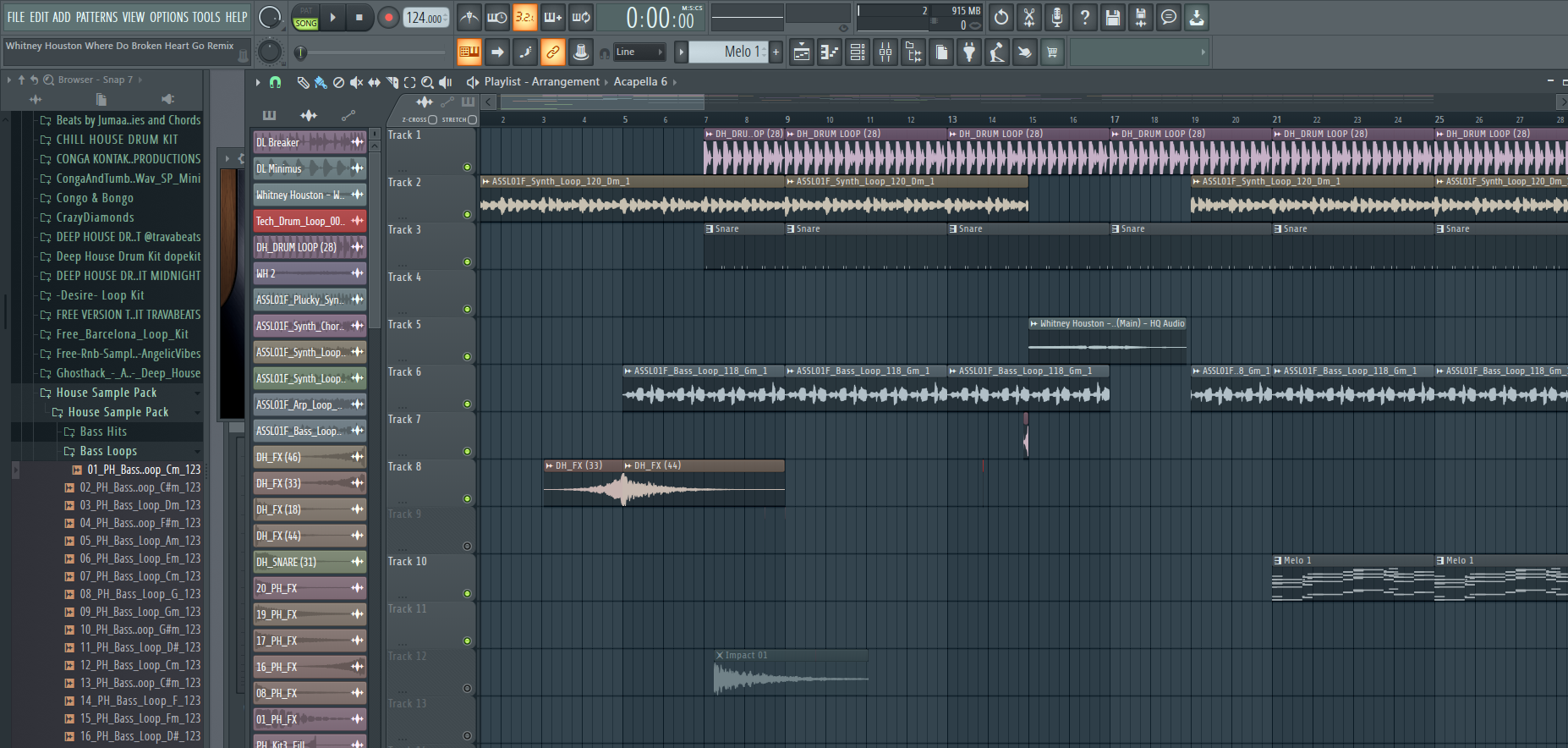Open the Playlist options menu arrow
1568x748 pixels.
(258, 82)
